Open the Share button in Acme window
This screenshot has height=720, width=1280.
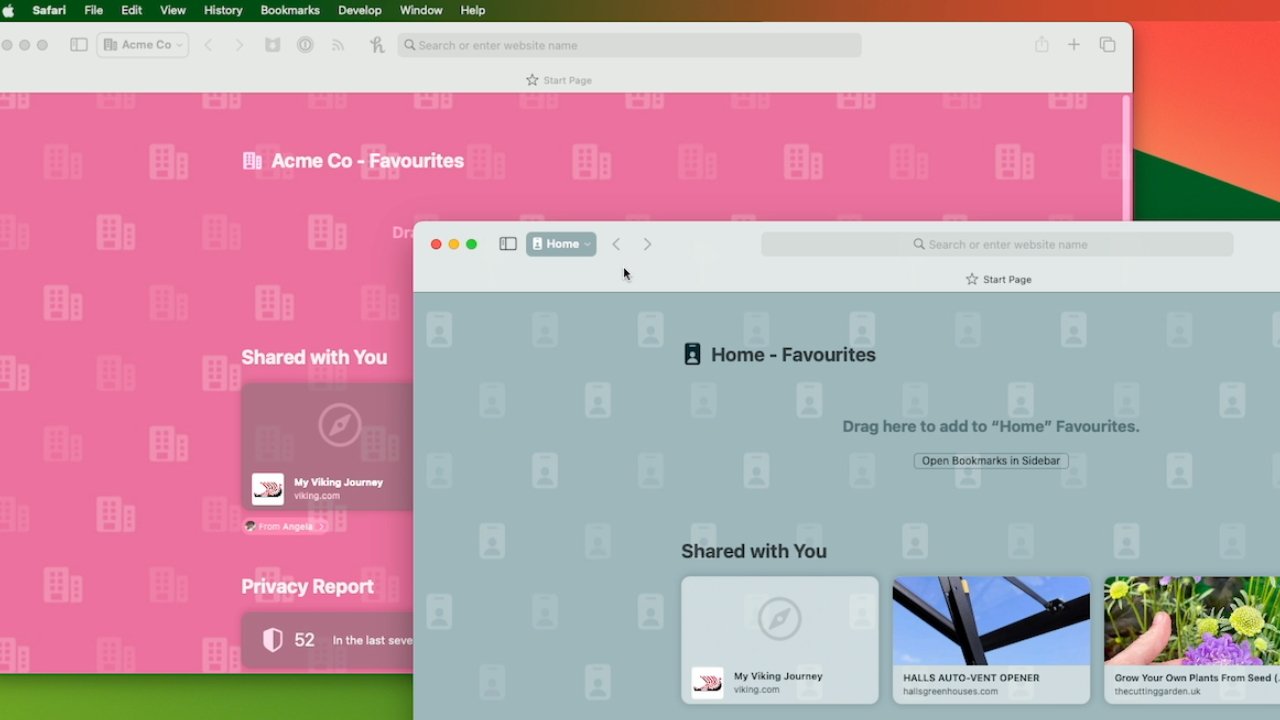point(1041,45)
